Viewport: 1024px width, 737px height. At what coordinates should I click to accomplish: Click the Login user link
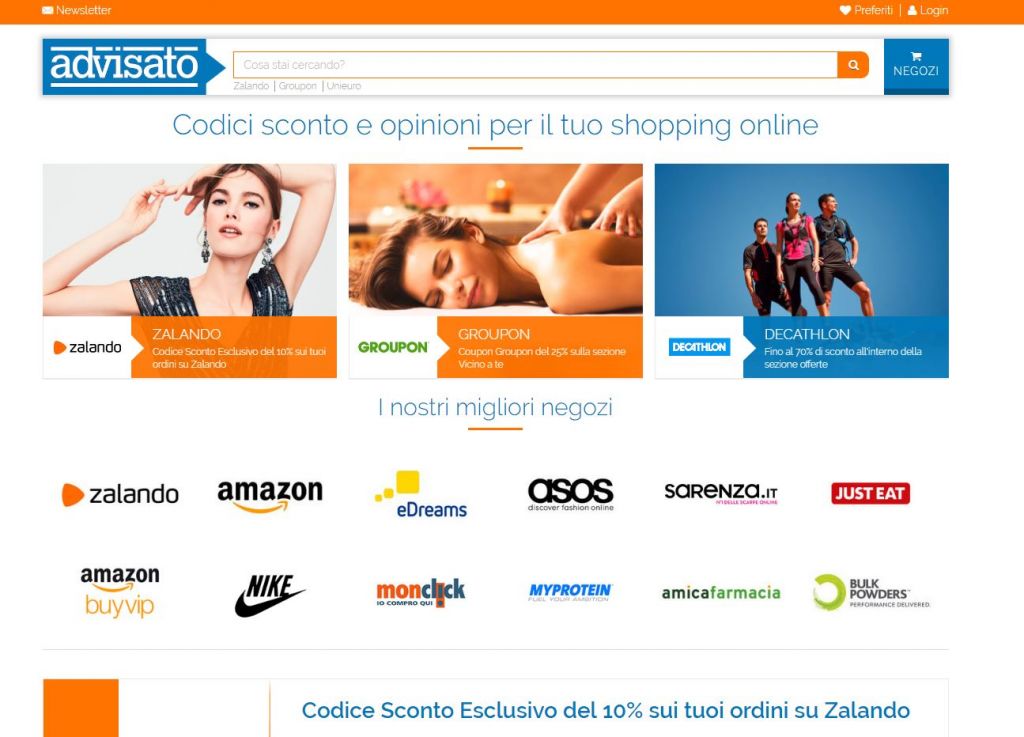[927, 10]
